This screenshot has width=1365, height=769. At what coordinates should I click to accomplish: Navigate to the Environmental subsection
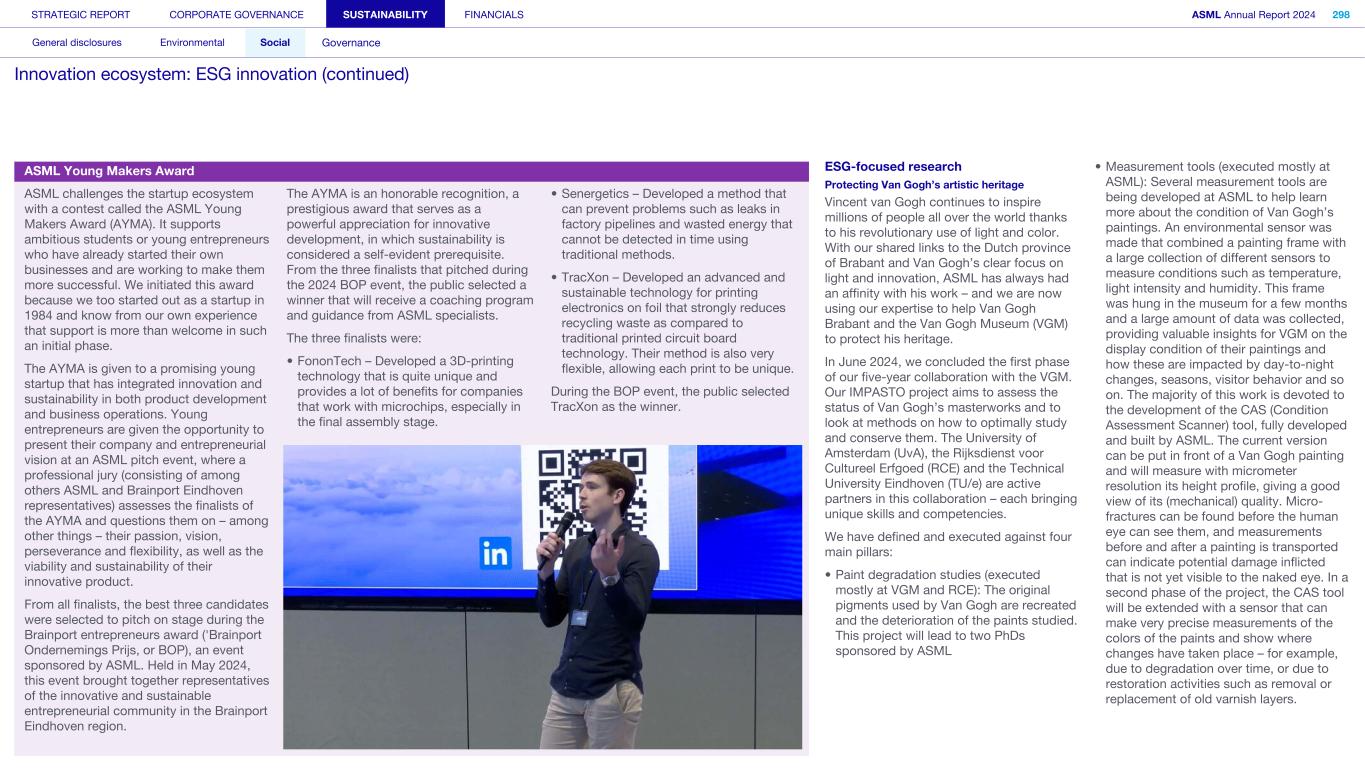click(x=192, y=43)
